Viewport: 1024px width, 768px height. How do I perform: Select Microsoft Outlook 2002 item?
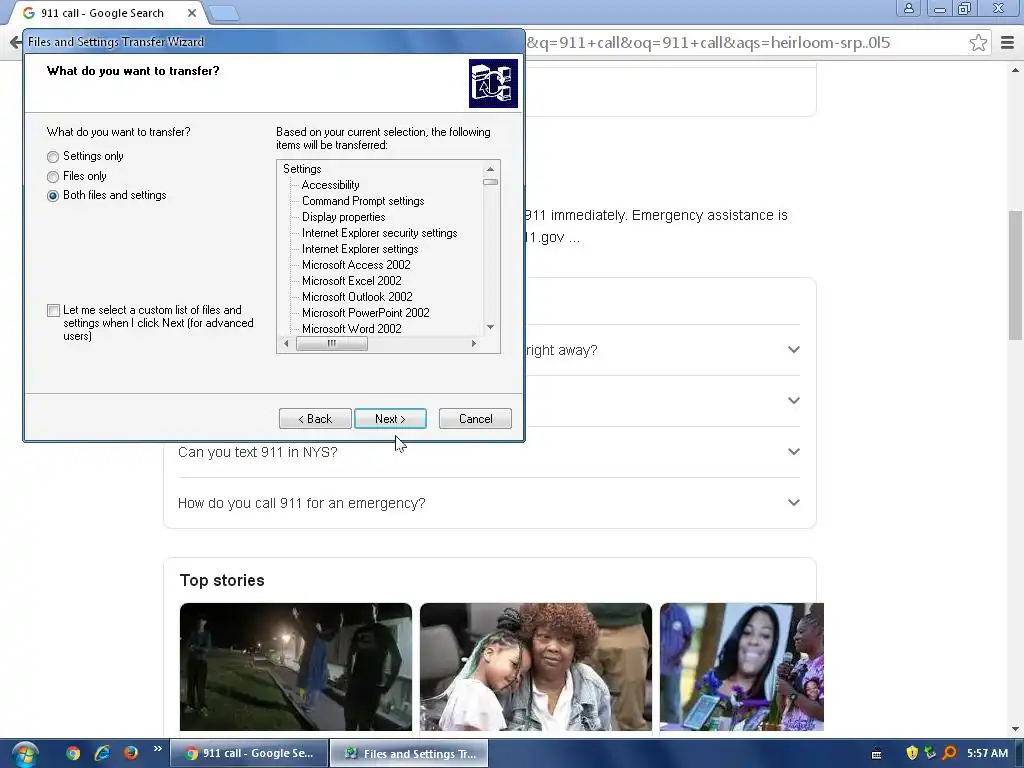tap(357, 297)
